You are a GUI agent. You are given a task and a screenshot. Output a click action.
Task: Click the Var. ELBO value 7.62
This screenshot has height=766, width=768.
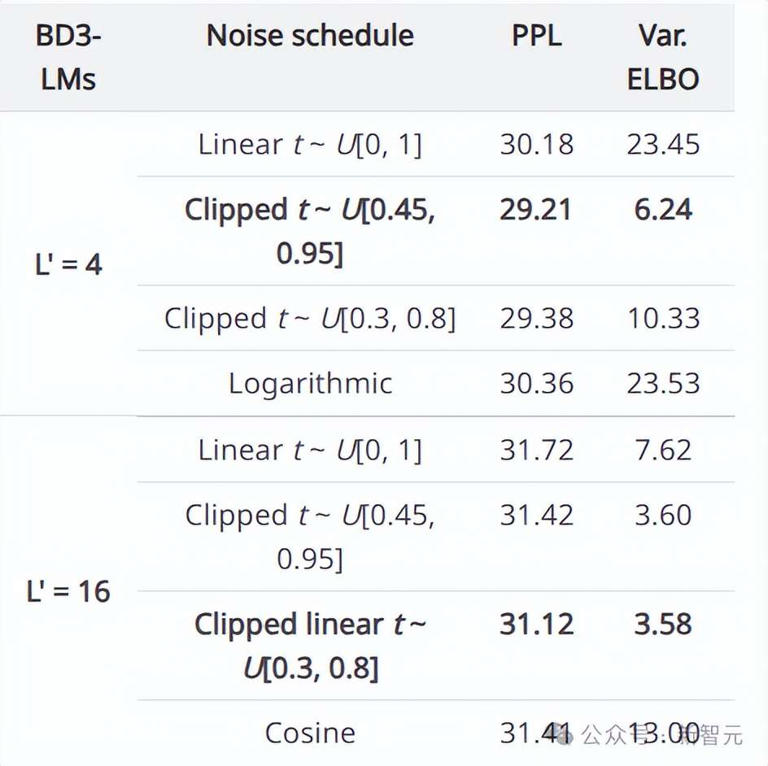[x=662, y=450]
